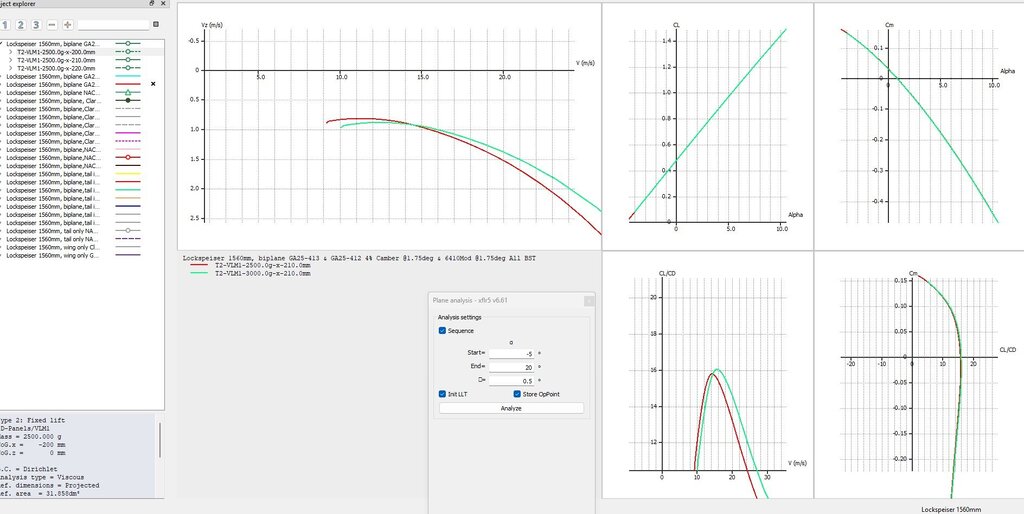Expand the T2-VLM1-2500.0g-x-200.0mm polar
Image resolution: width=1024 pixels, height=514 pixels.
[x=10, y=53]
